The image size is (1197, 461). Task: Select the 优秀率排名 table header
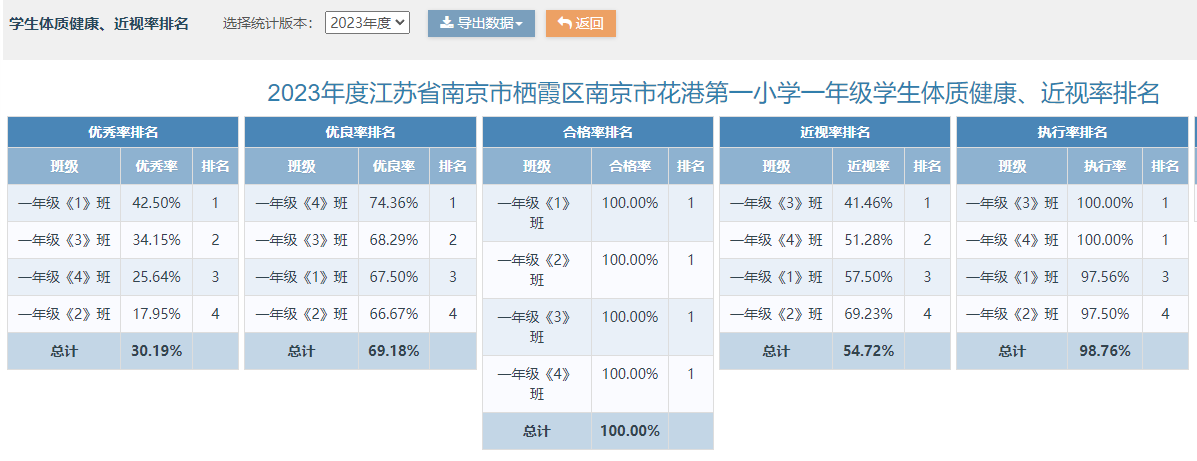123,132
